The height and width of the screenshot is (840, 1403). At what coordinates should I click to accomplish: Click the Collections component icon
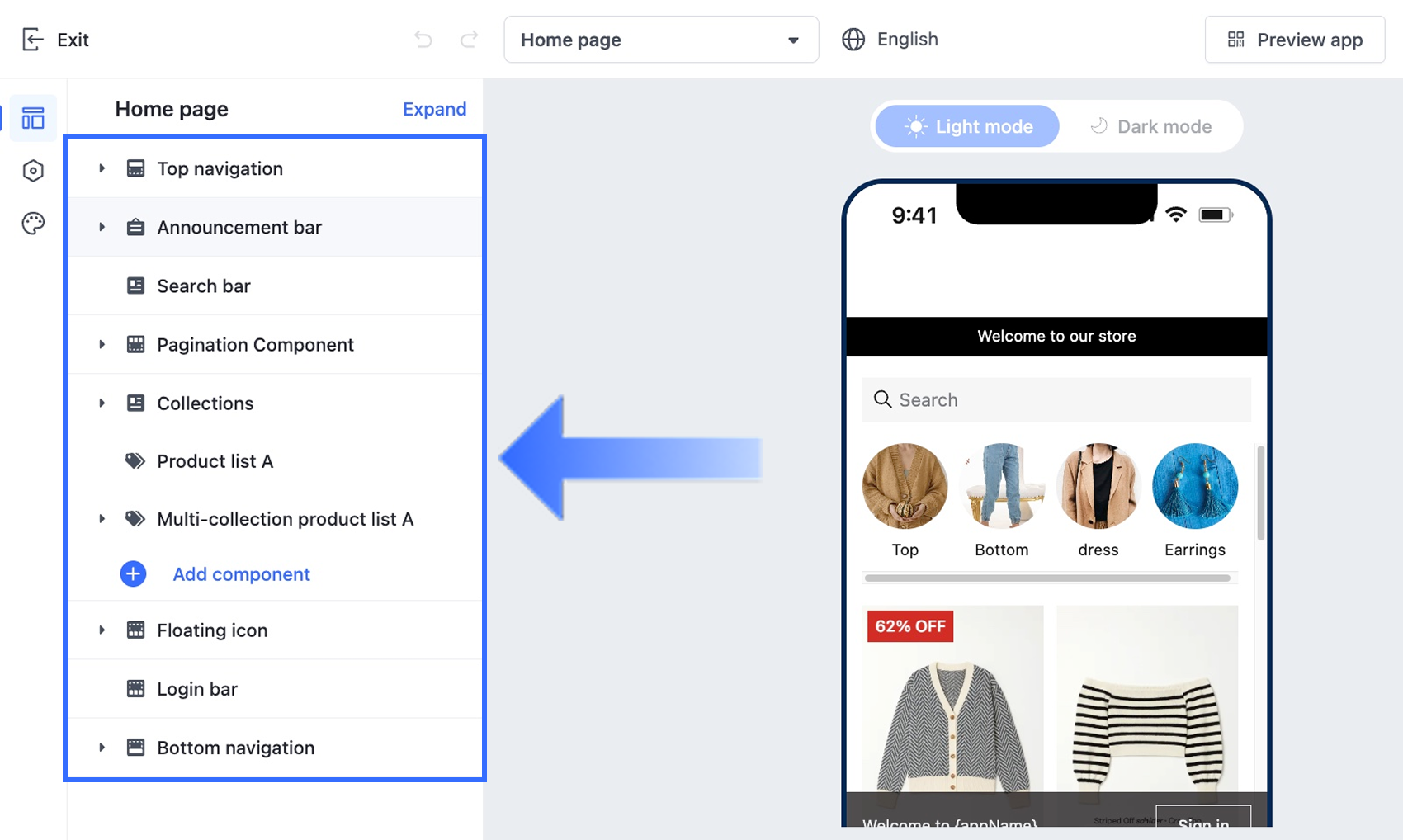tap(135, 403)
